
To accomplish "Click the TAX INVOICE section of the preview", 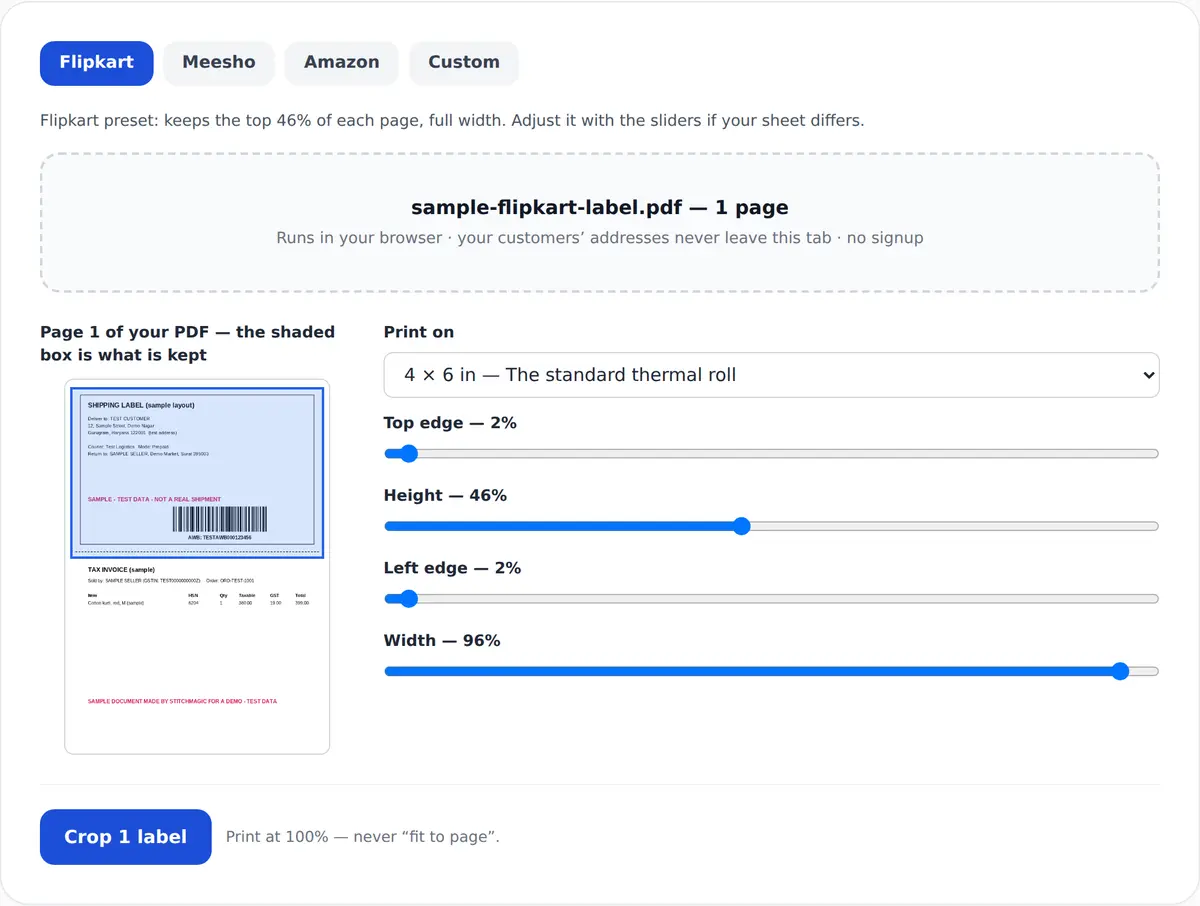I will (198, 587).
